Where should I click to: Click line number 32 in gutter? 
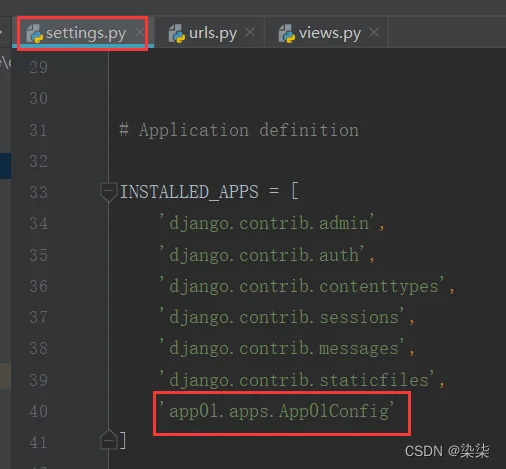point(38,161)
